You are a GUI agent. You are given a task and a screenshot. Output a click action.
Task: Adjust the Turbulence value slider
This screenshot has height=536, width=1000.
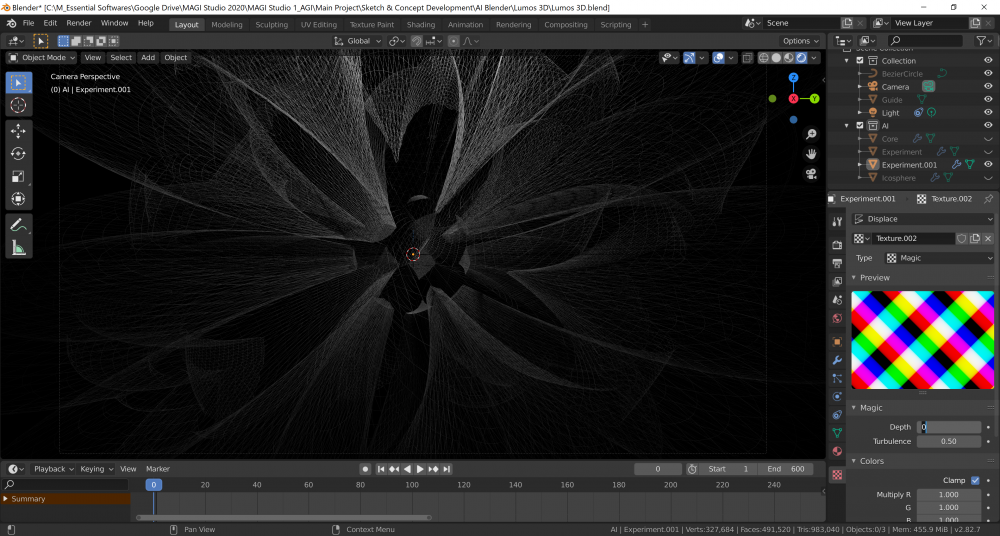pyautogui.click(x=948, y=441)
